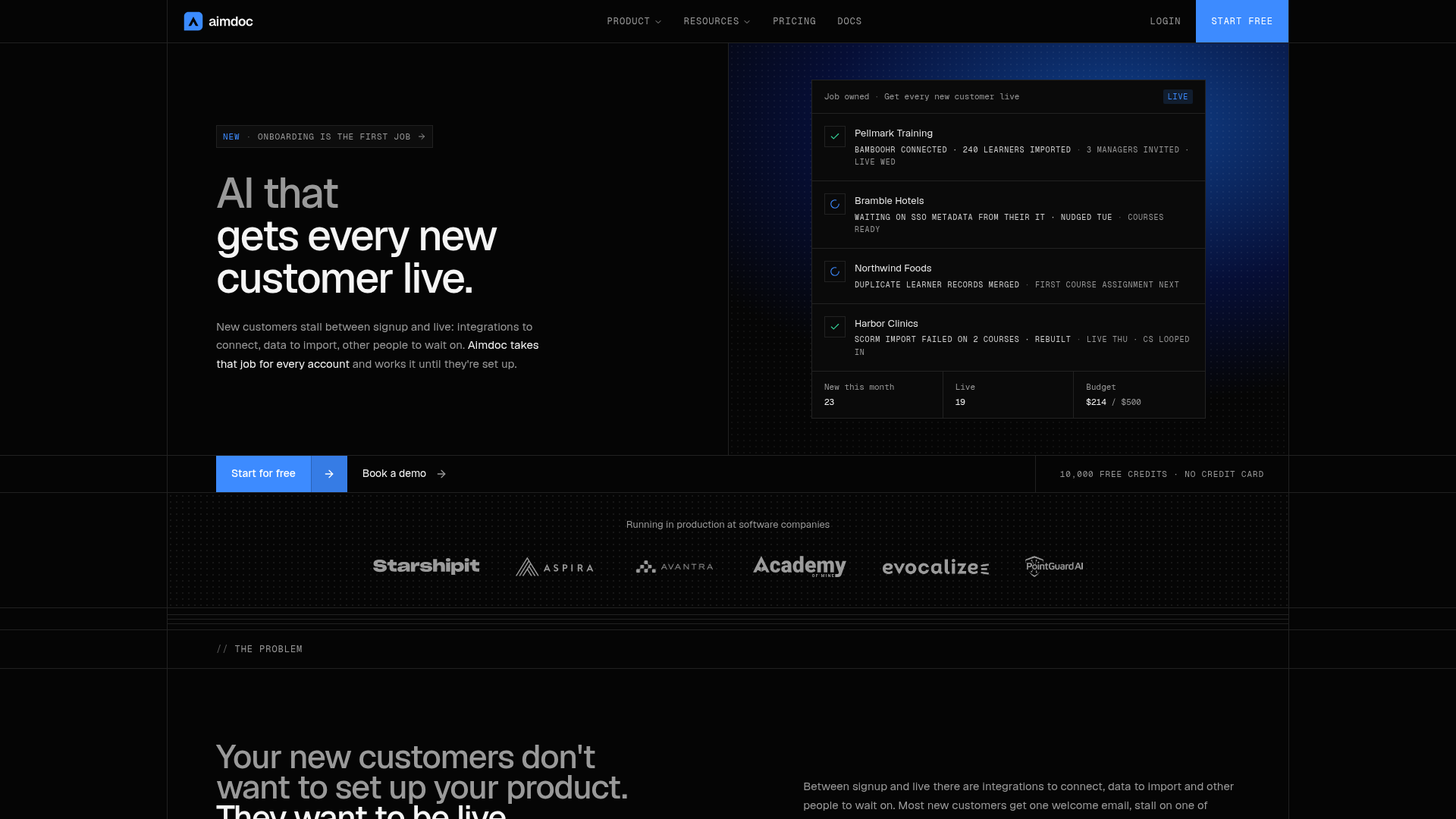Click the Northwind Foods progress spinner box
The height and width of the screenshot is (819, 1456).
tap(835, 271)
